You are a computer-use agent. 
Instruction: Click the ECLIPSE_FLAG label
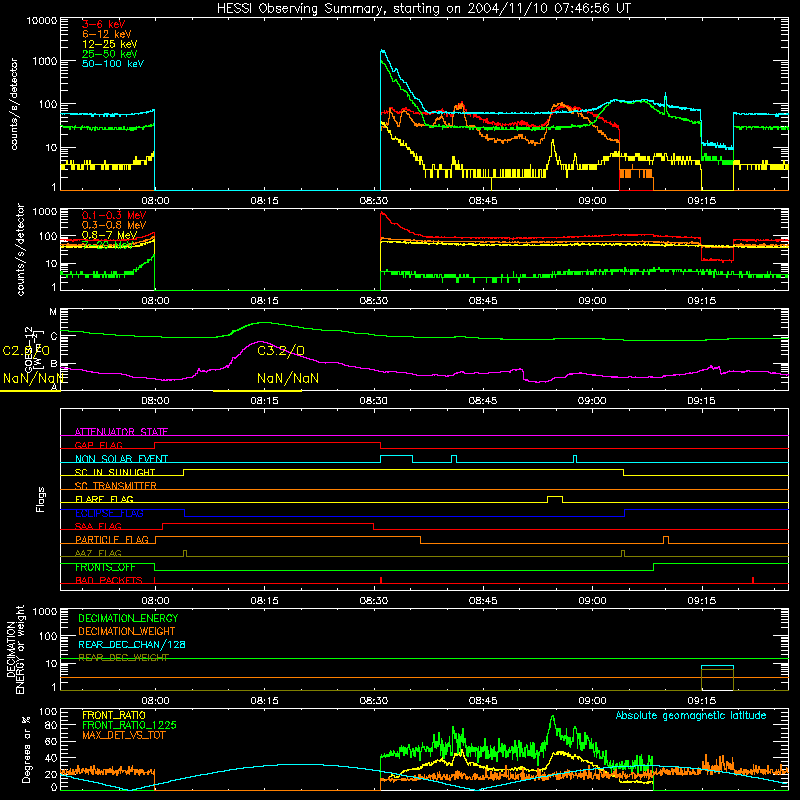109,513
